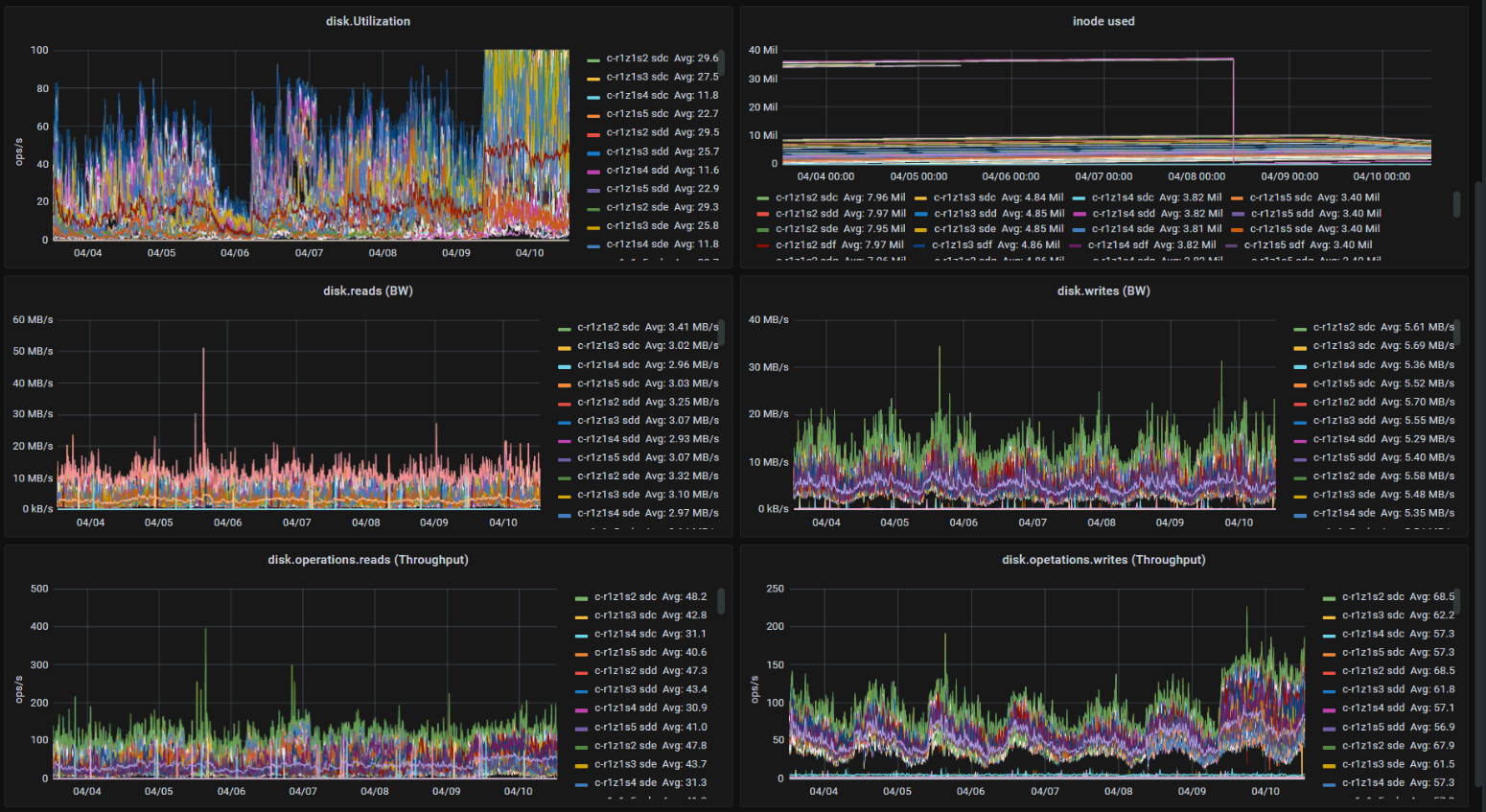The image size is (1486, 812).
Task: Open the disk.Utilization panel title menu
Action: point(367,21)
